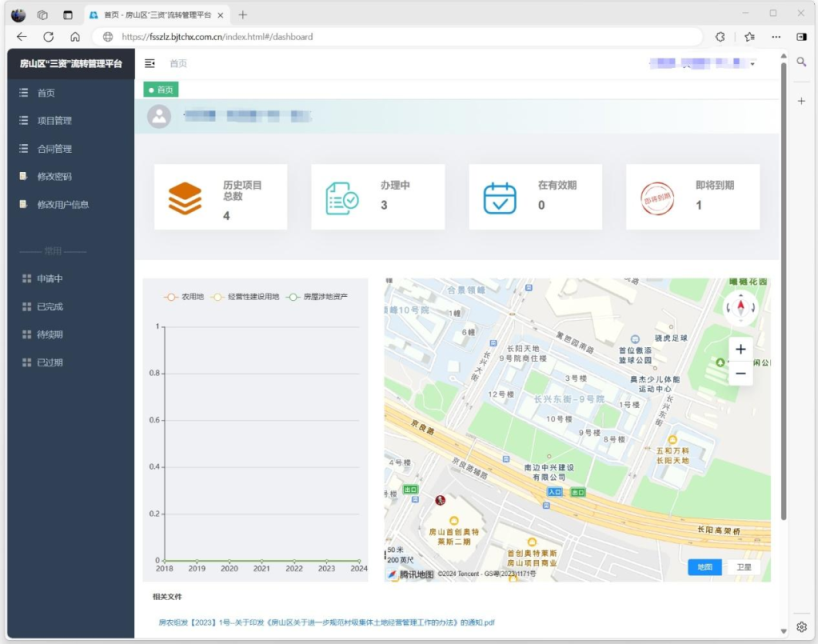Click the red marker on the map
The height and width of the screenshot is (644, 818).
click(439, 499)
